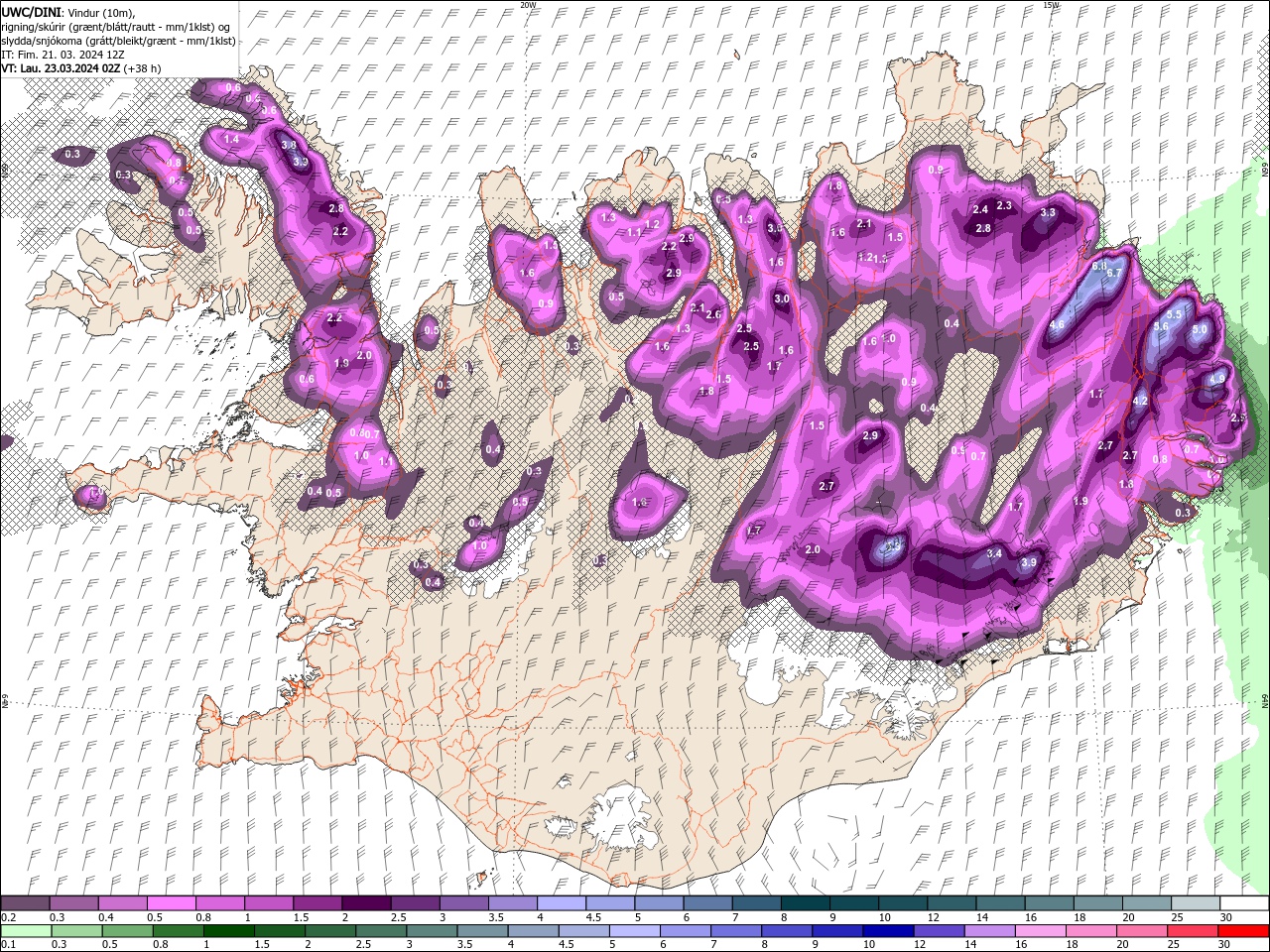Click the 1.4 snowfall value in Westfjords
The height and width of the screenshot is (952, 1270).
point(231,140)
